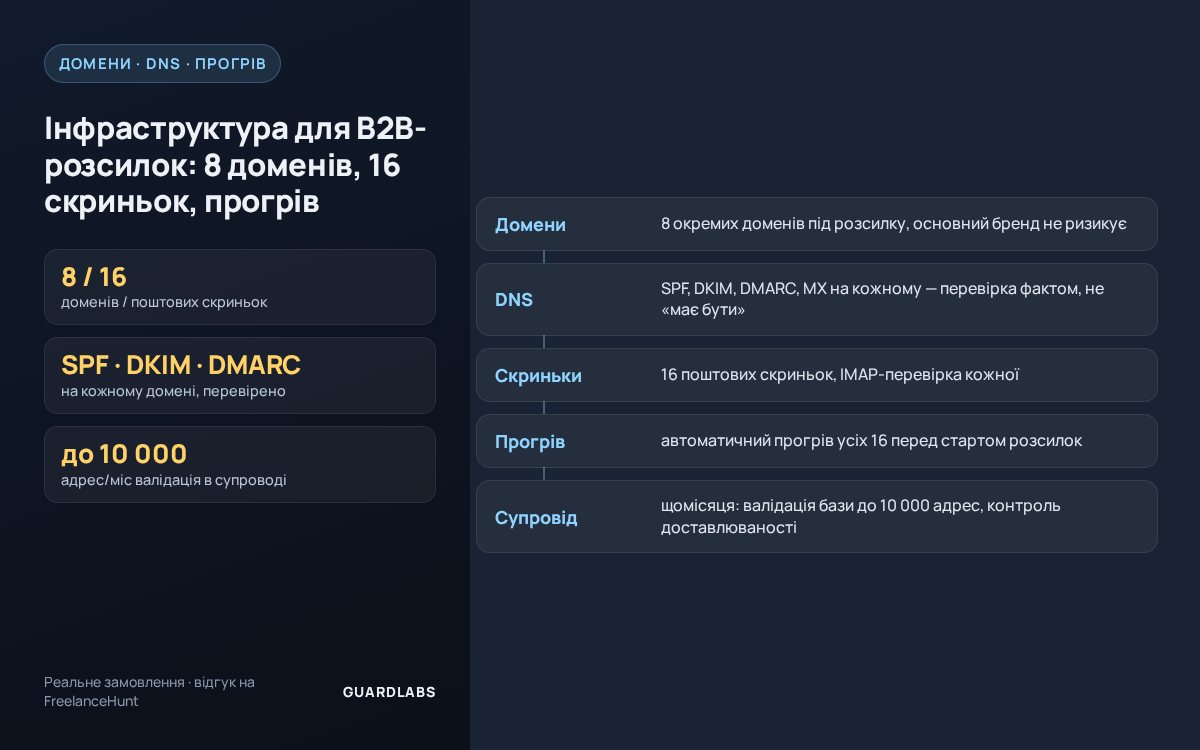
Task: Select the main headline about B2B-розсилок
Action: pyautogui.click(x=235, y=166)
